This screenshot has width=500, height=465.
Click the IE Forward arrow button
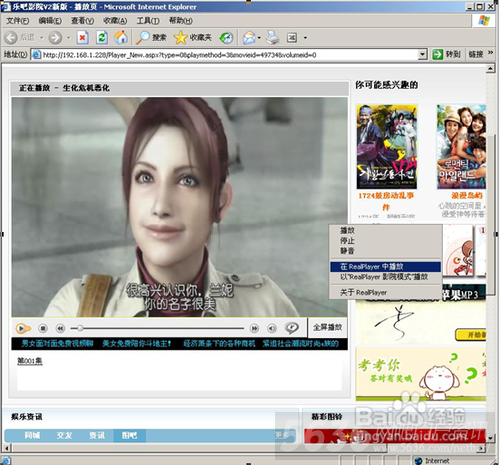(55, 38)
